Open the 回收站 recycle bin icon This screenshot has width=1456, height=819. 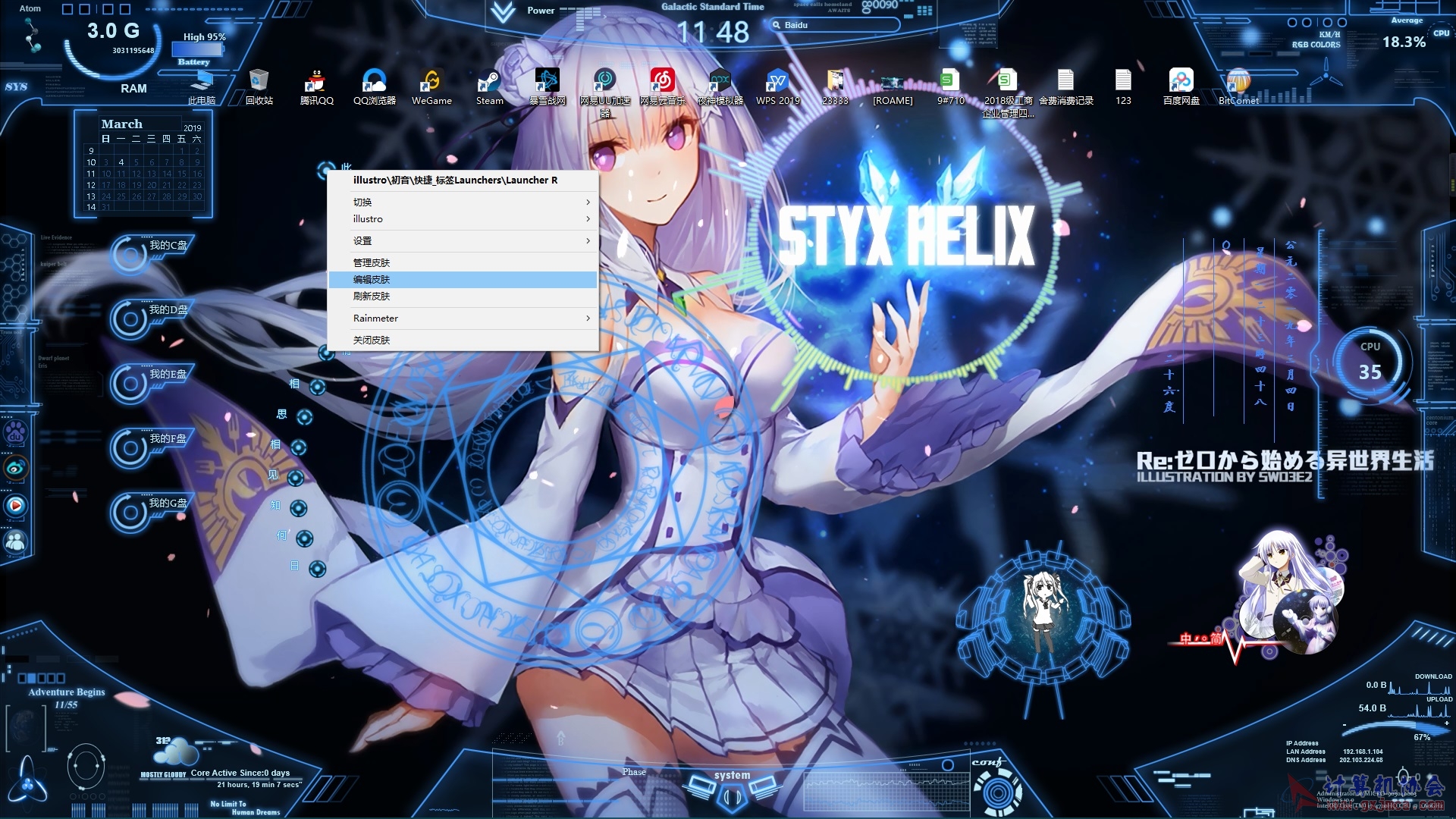pos(259,86)
